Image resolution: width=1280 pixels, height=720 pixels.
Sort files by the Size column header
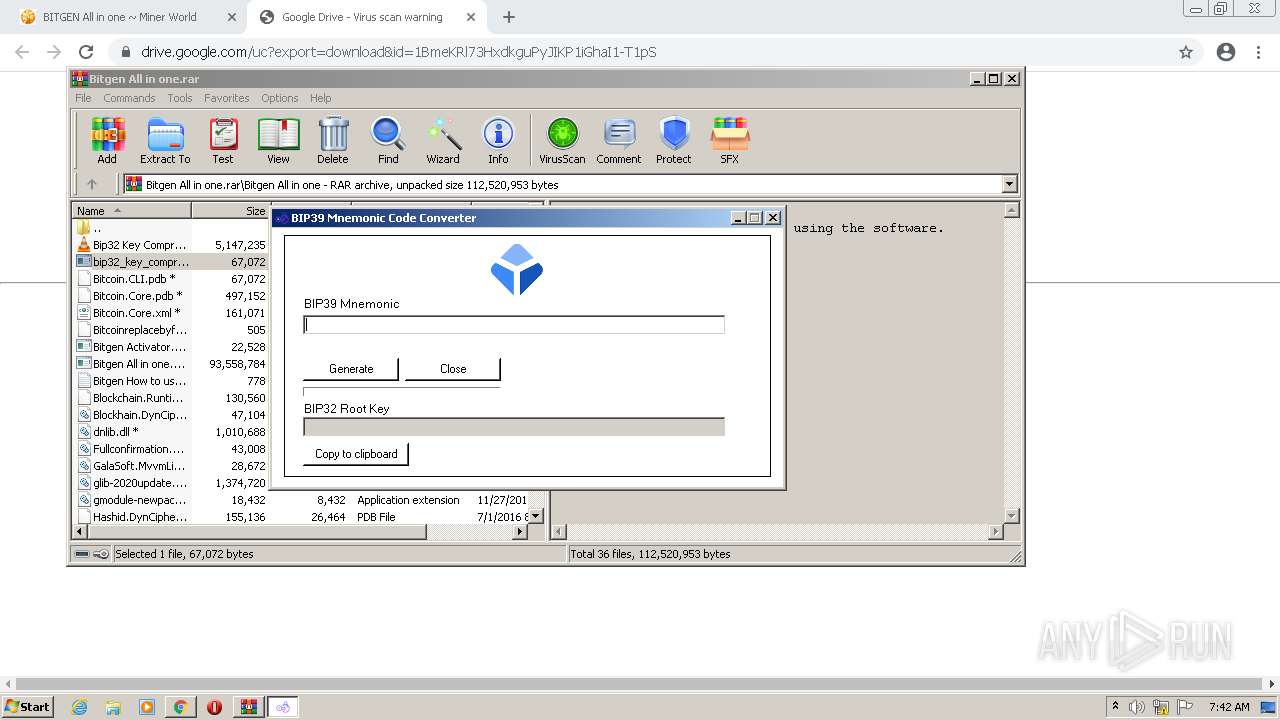pos(230,211)
